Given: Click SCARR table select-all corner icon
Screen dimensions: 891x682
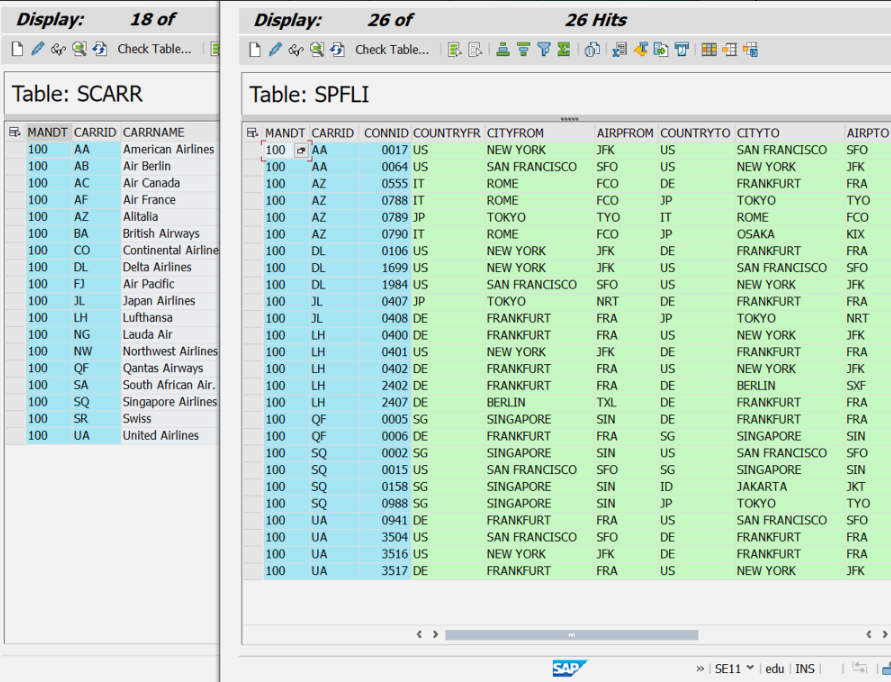Looking at the screenshot, I should coord(15,132).
